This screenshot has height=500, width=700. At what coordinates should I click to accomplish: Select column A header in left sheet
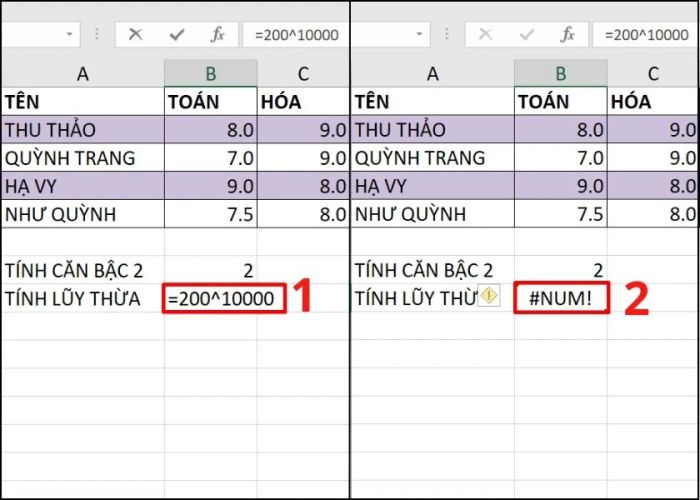(83, 74)
